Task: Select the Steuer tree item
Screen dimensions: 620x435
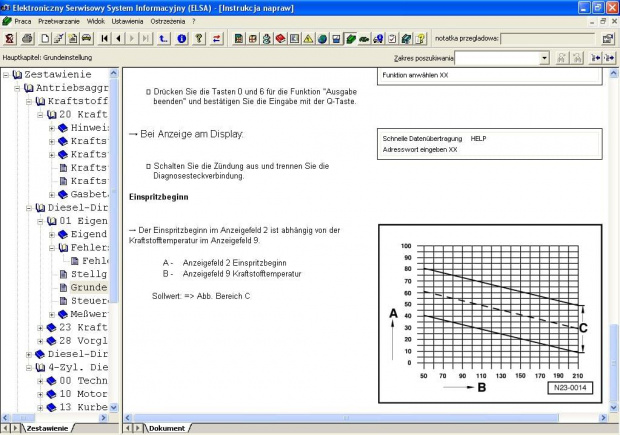Action: 89,301
